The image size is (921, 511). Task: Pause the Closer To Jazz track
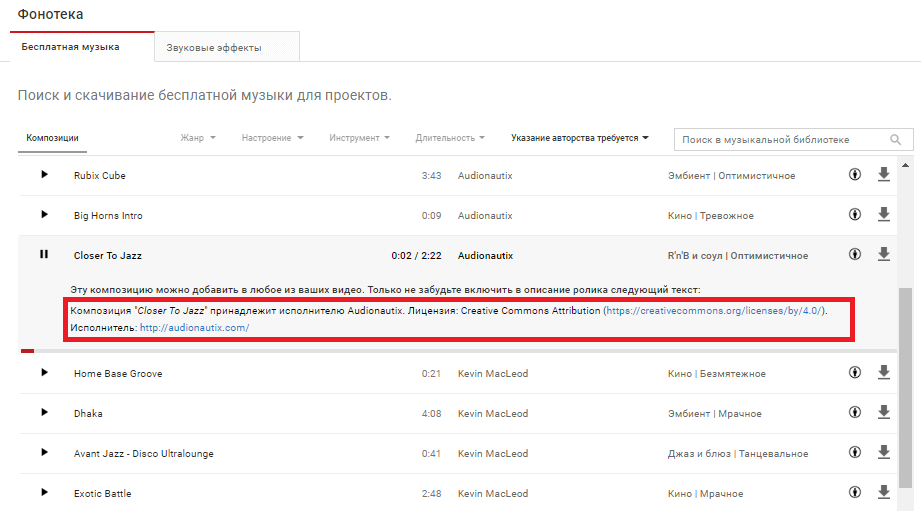(44, 255)
